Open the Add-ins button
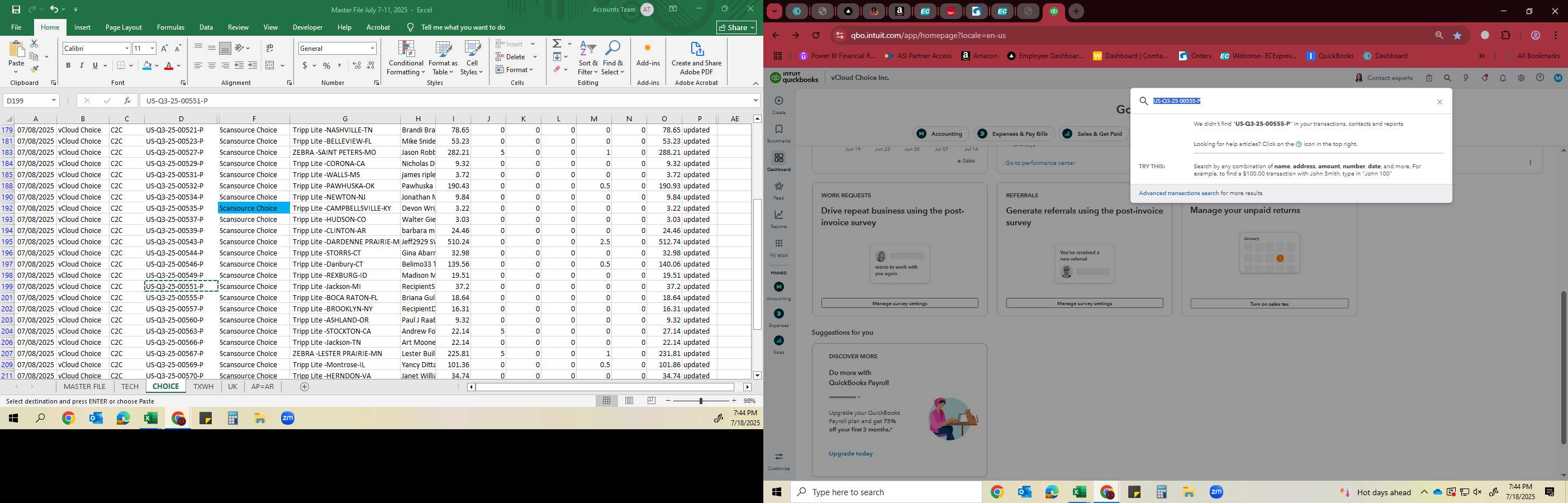The height and width of the screenshot is (503, 1568). click(648, 55)
